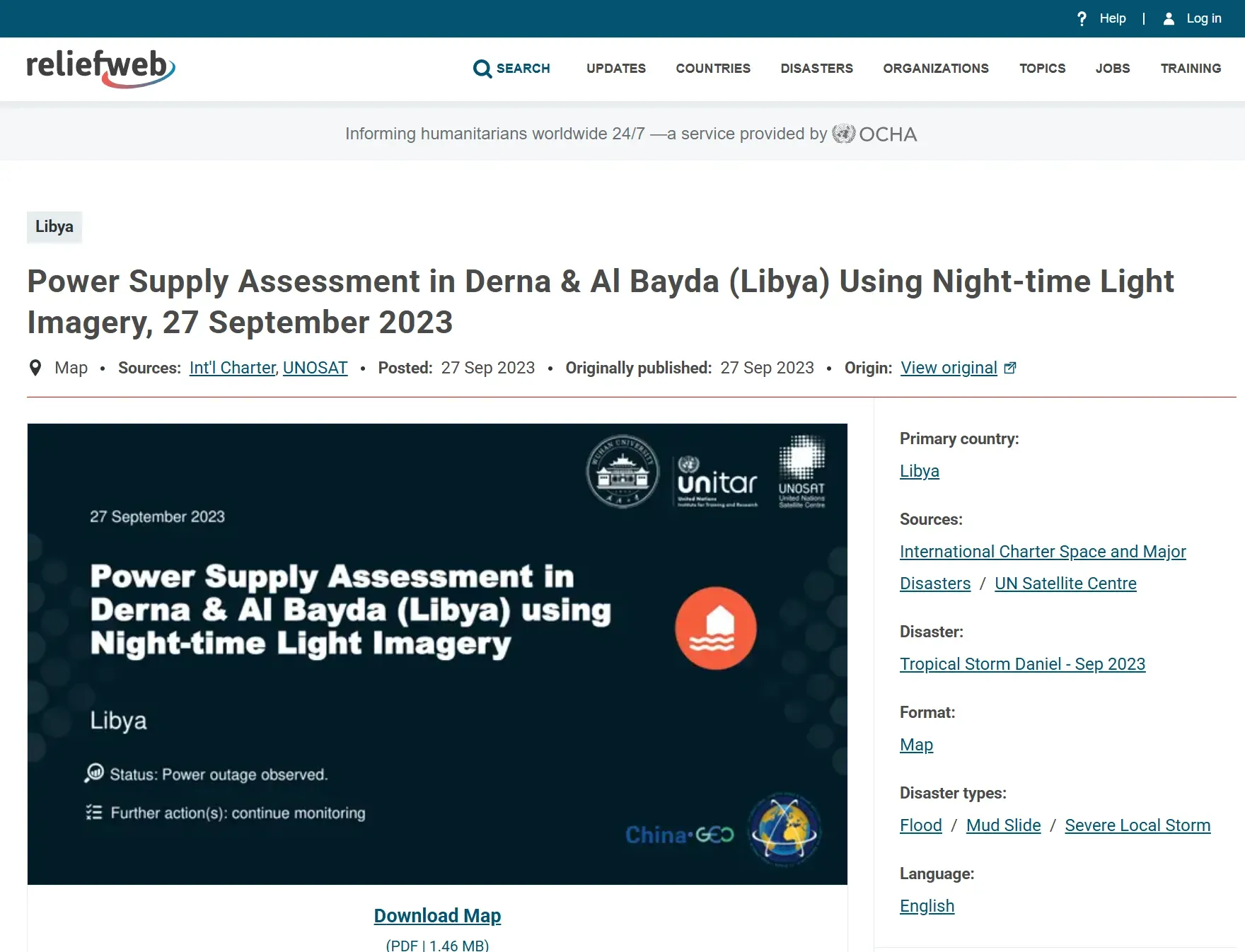Viewport: 1245px width, 952px height.
Task: Click the Log in link
Action: click(1204, 18)
